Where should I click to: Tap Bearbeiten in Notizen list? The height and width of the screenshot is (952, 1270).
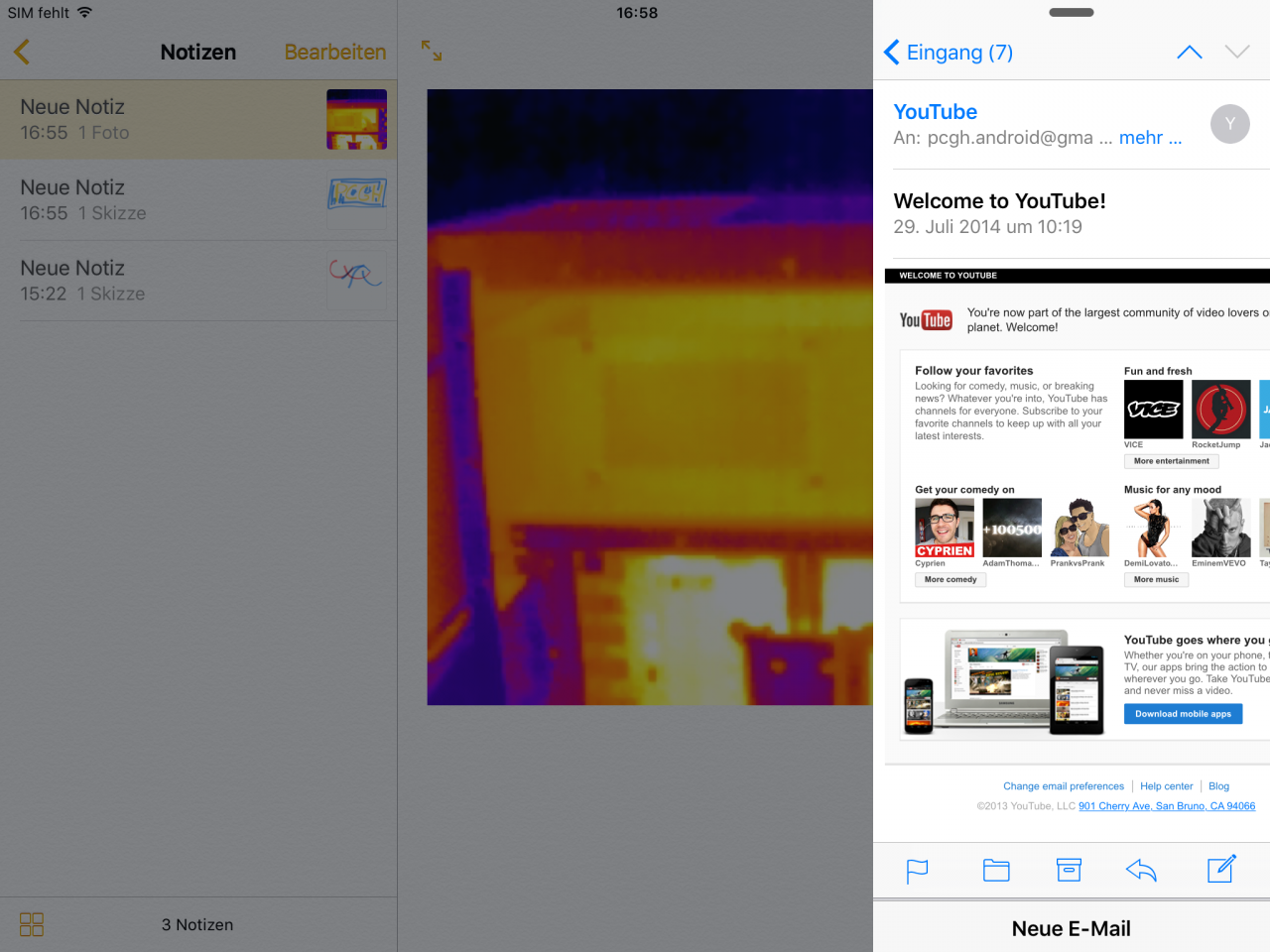335,52
